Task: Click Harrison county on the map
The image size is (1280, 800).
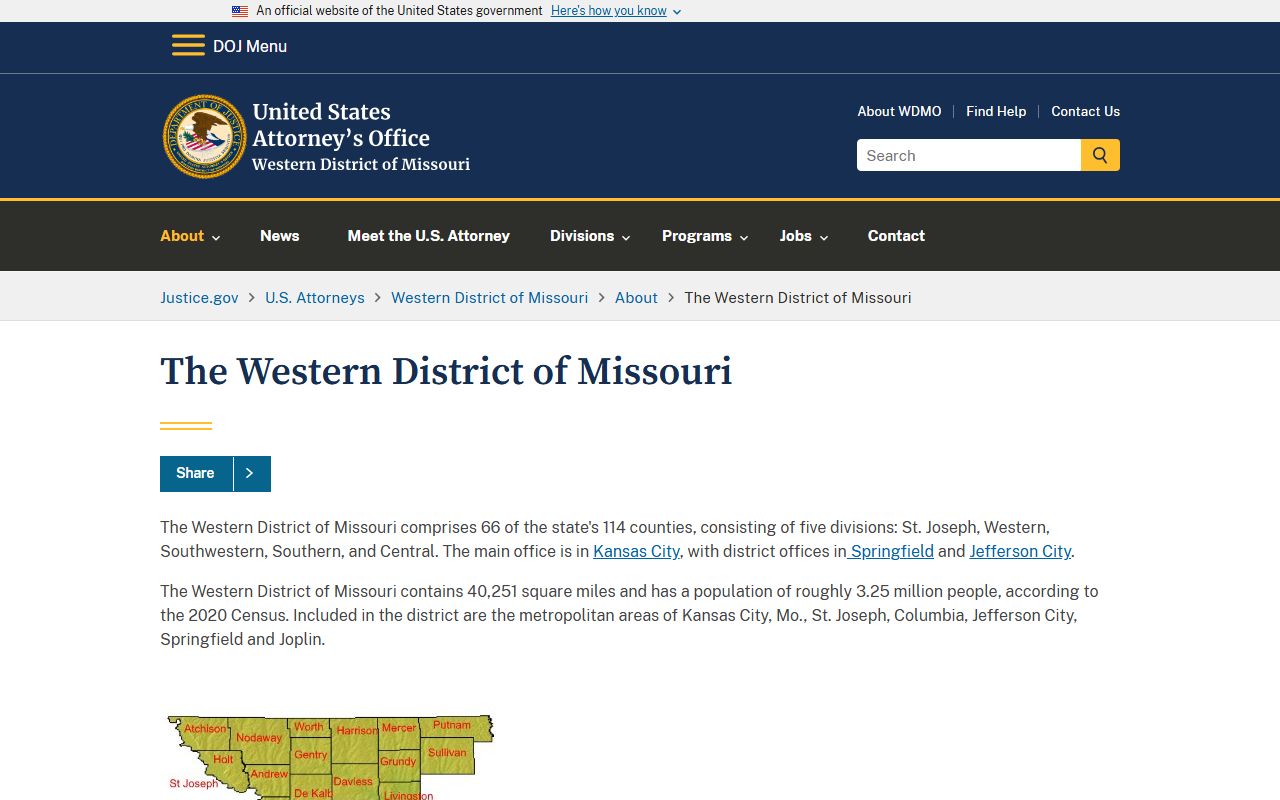Action: (x=357, y=730)
